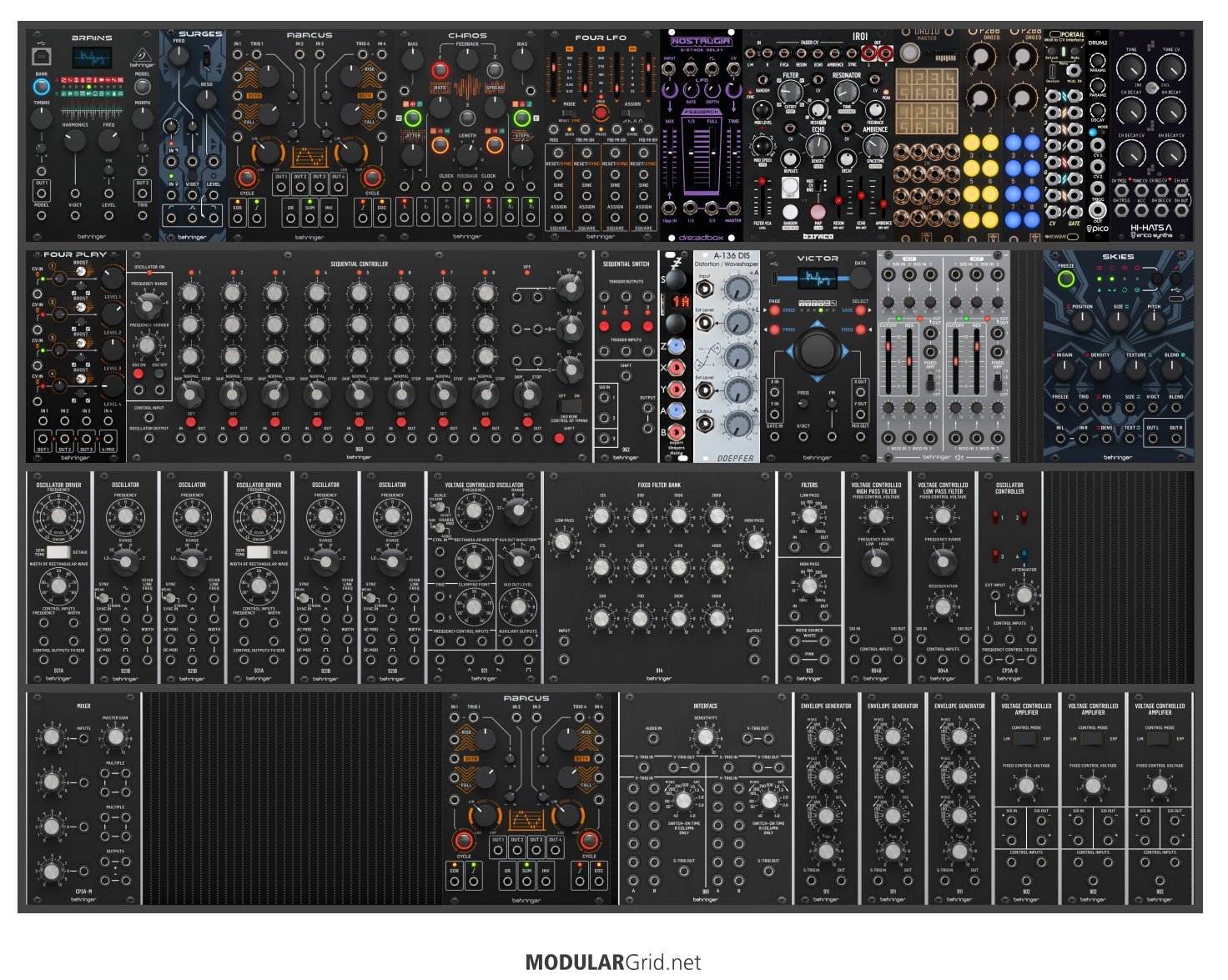Click the AMBIENCE dry-wet fader on IROI

[x=882, y=198]
